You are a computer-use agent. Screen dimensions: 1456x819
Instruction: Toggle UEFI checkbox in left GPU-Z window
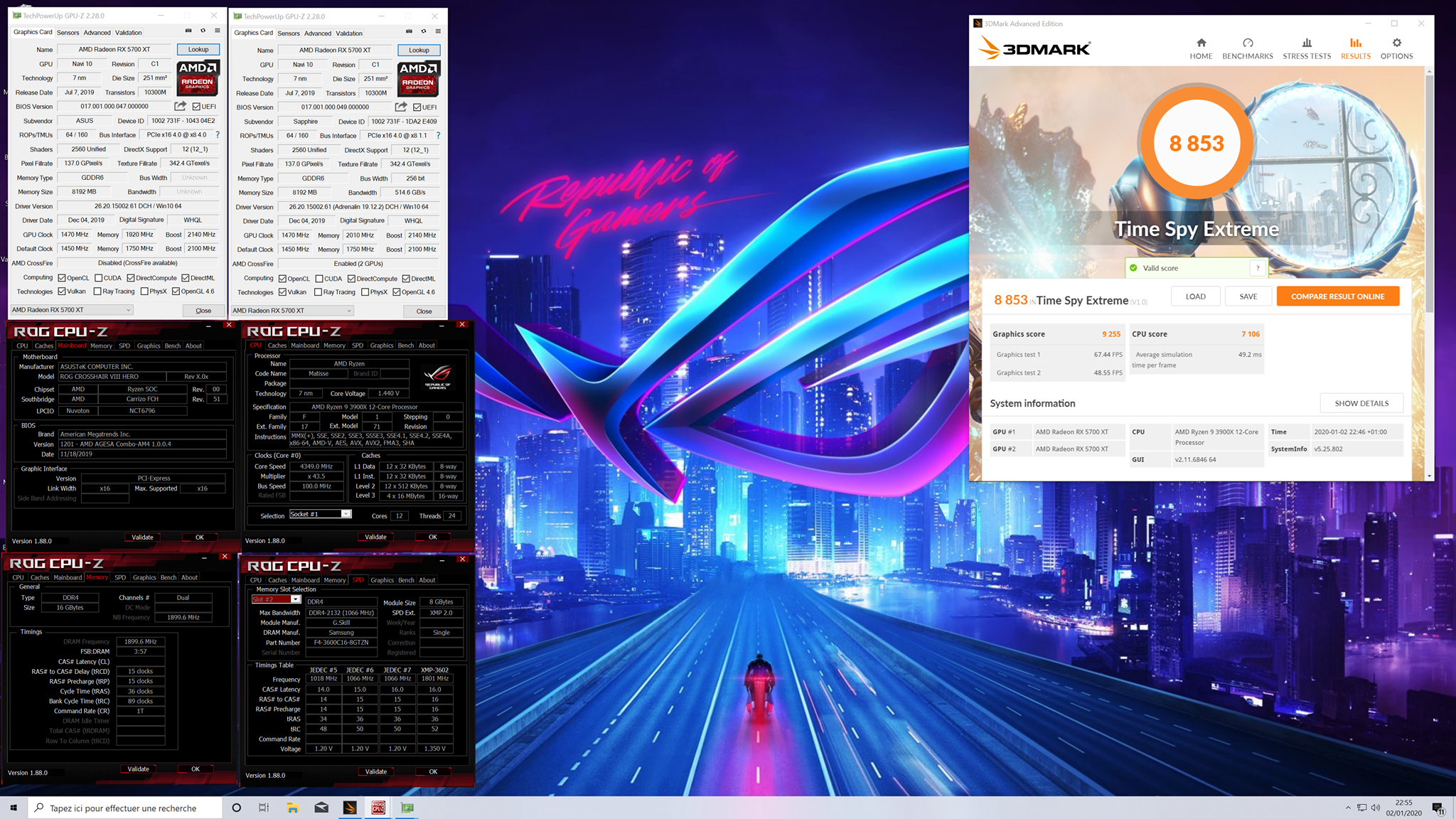pos(197,107)
